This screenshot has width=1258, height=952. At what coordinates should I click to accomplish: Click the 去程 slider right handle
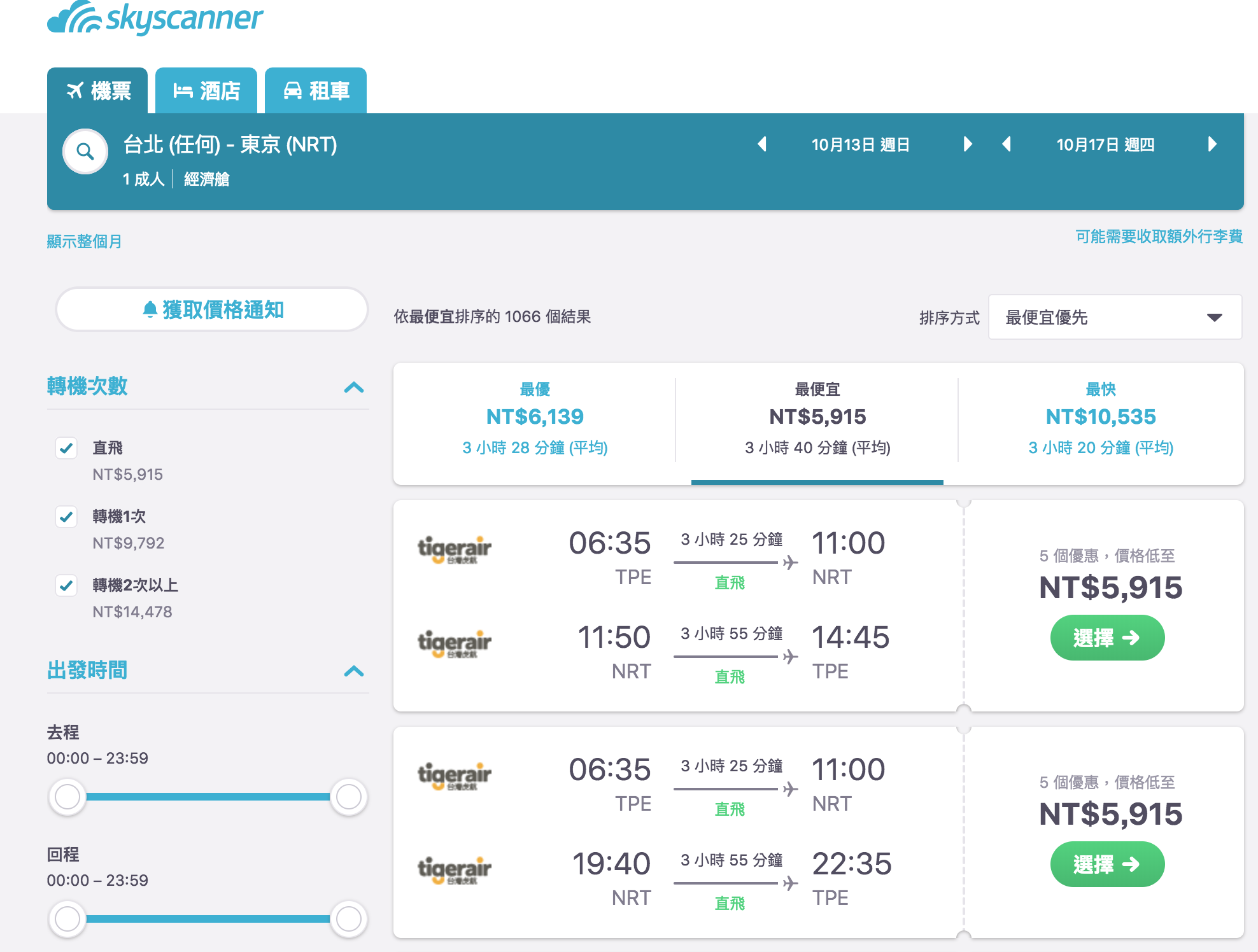(349, 797)
